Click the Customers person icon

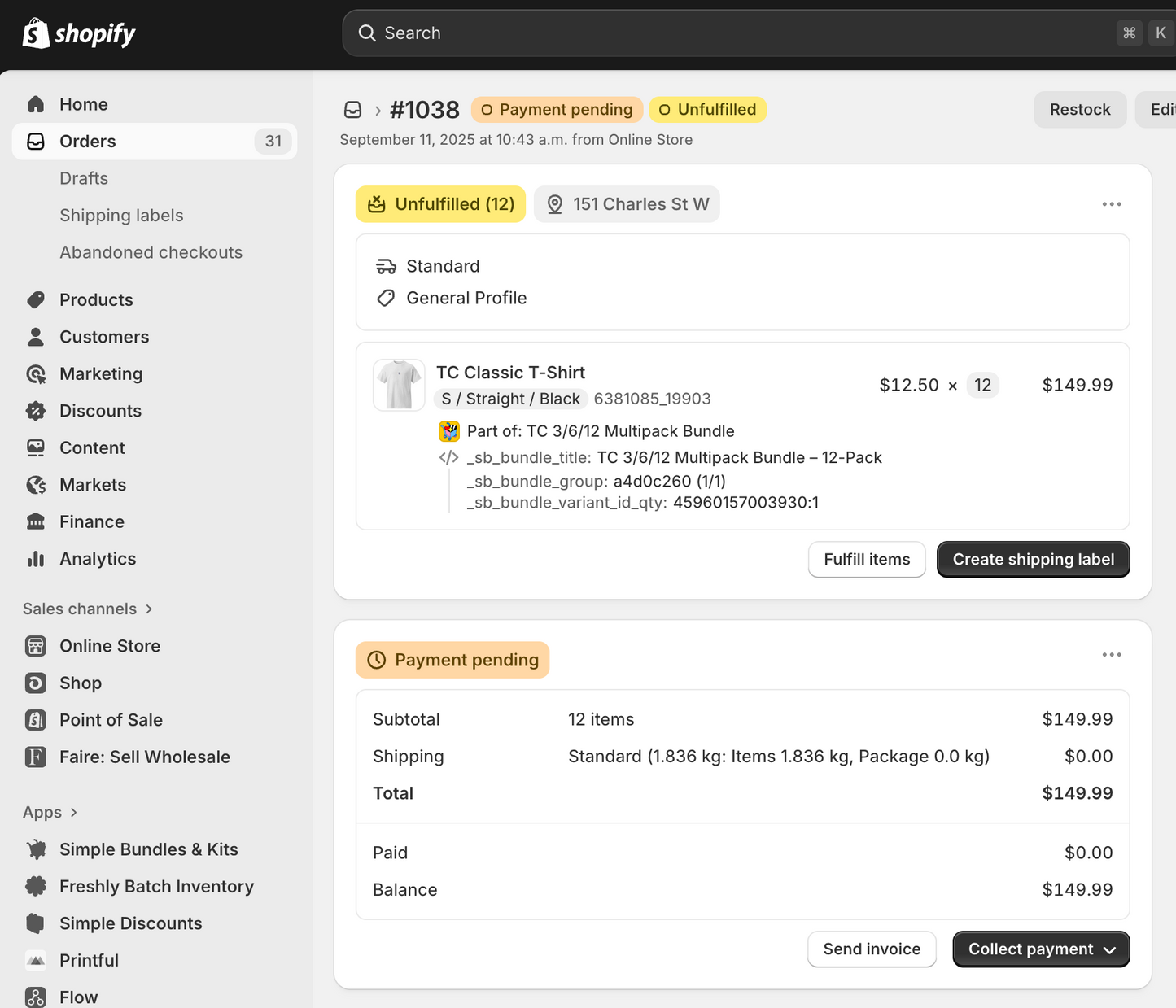click(x=36, y=337)
